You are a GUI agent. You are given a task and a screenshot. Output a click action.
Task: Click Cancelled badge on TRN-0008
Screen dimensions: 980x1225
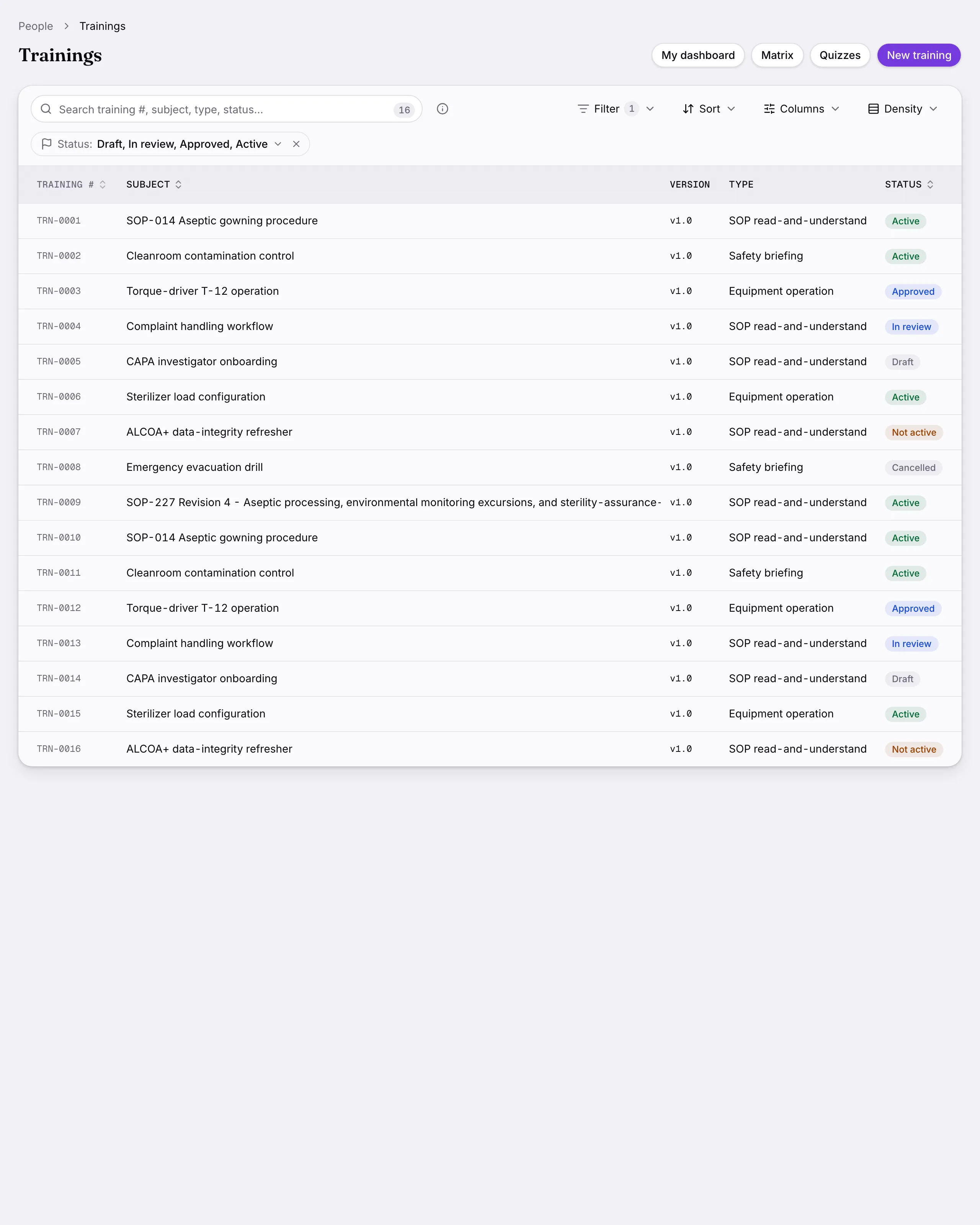click(913, 468)
